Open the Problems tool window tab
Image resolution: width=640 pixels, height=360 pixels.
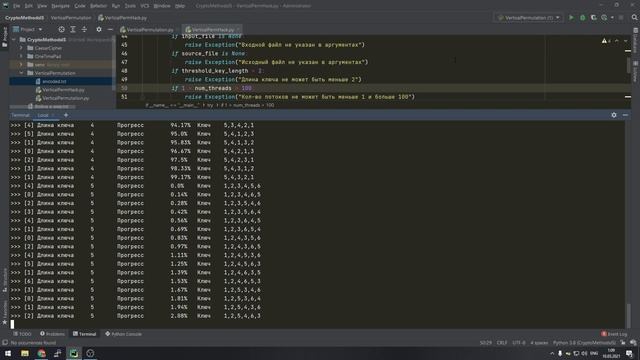52,334
